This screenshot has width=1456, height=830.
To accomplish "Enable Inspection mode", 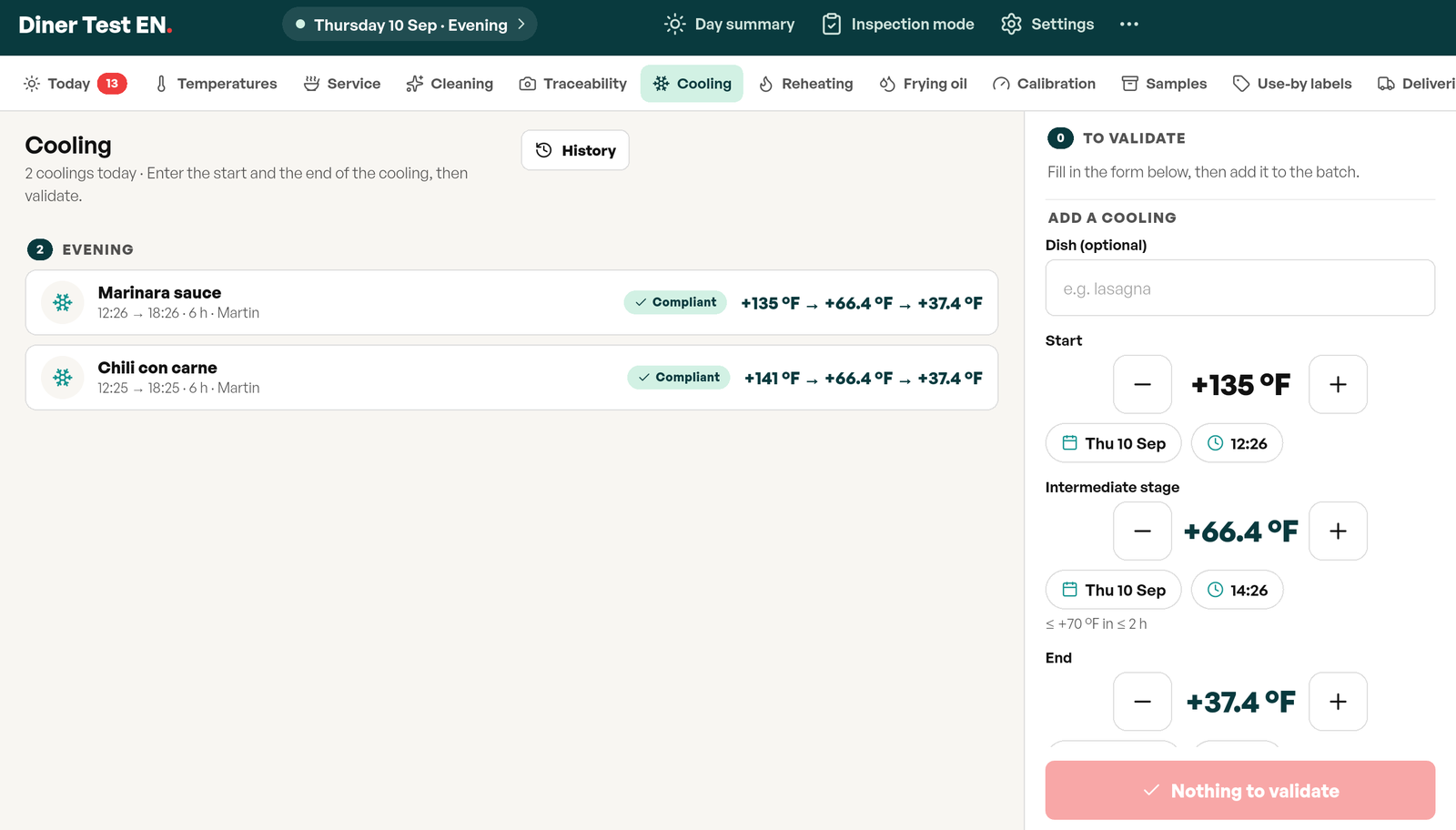I will pos(898,25).
